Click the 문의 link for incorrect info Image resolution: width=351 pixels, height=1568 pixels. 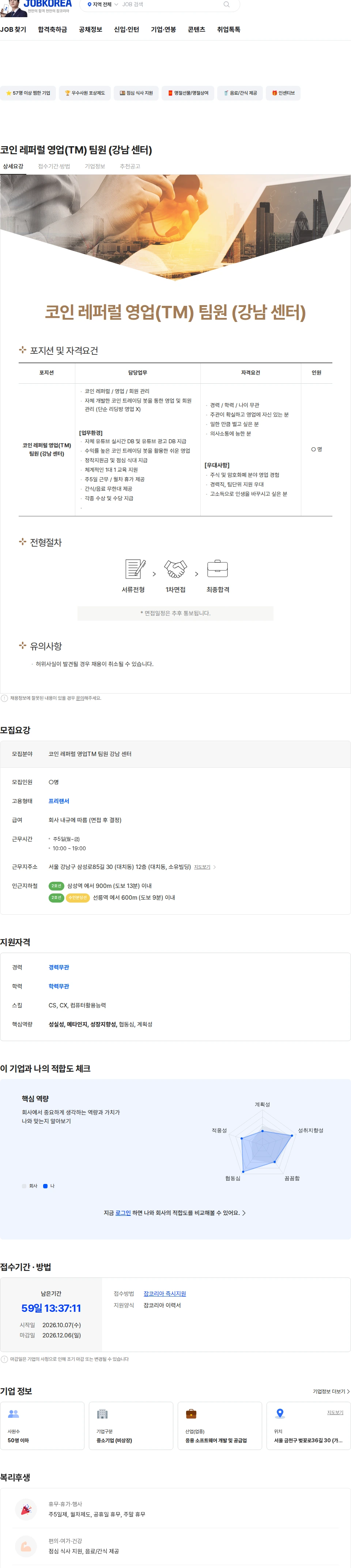tap(80, 698)
